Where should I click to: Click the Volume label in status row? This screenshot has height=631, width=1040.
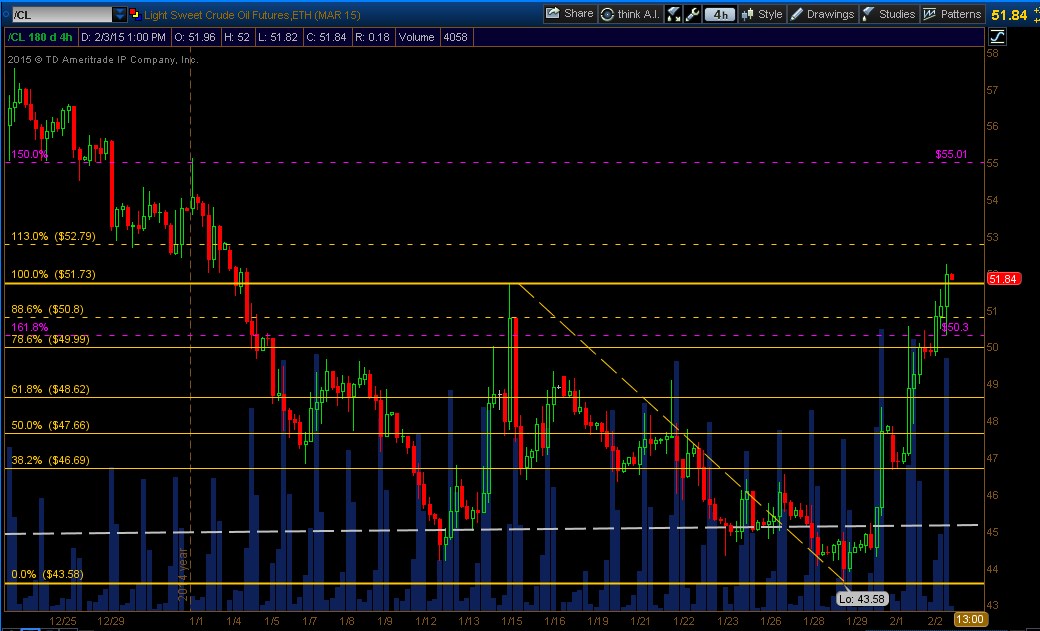(x=417, y=37)
